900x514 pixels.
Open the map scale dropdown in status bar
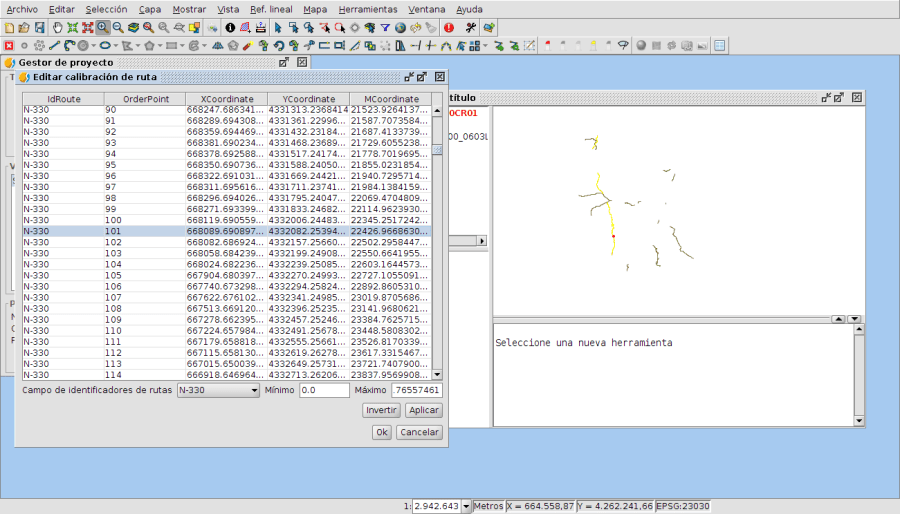click(x=466, y=507)
